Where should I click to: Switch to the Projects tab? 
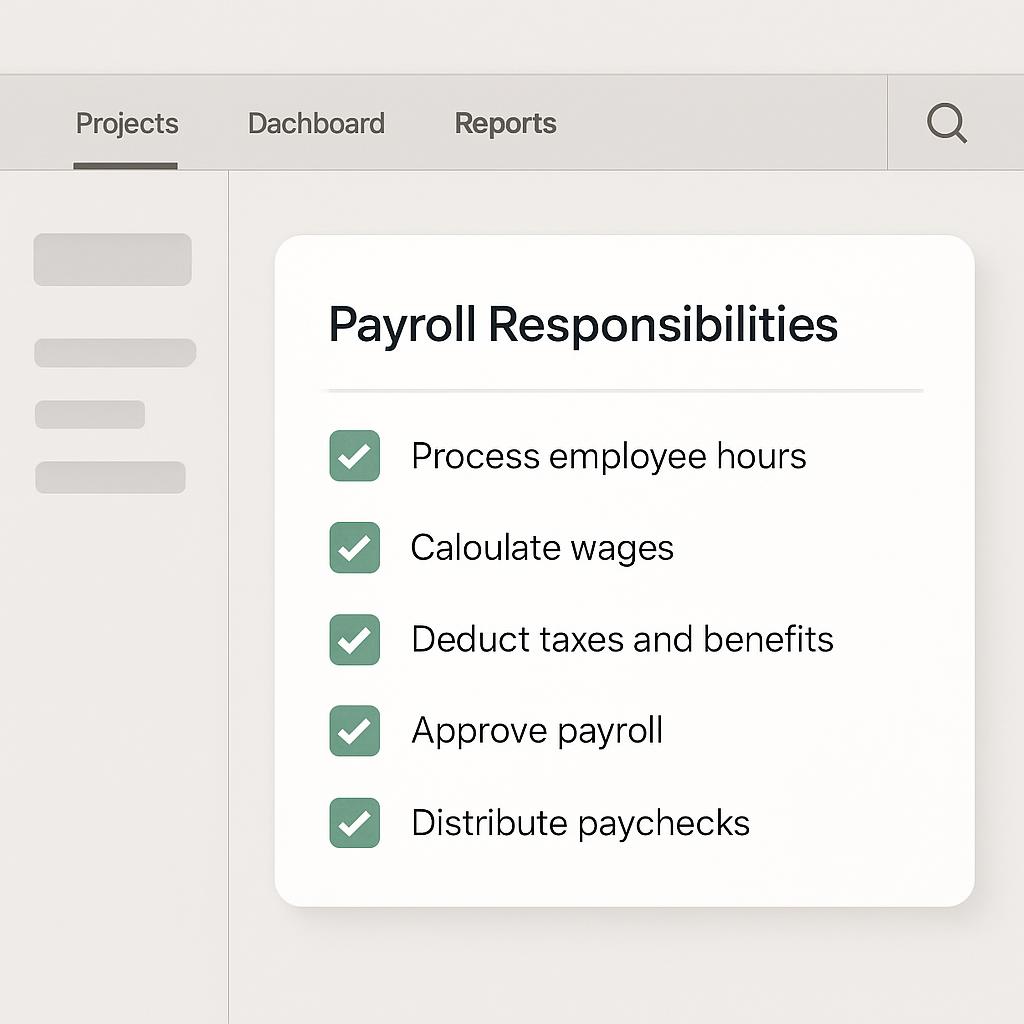click(x=127, y=124)
